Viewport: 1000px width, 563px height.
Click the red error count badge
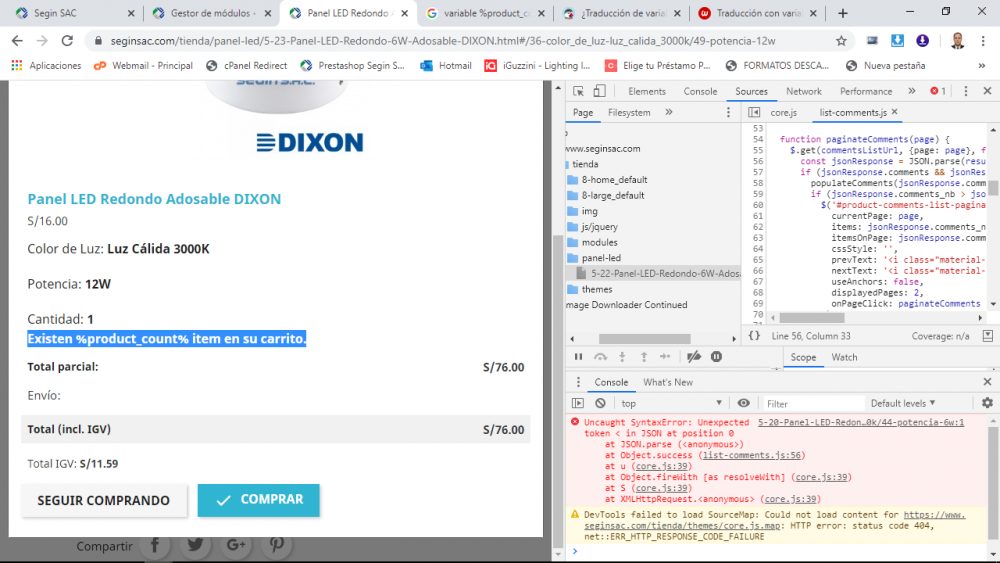938,91
